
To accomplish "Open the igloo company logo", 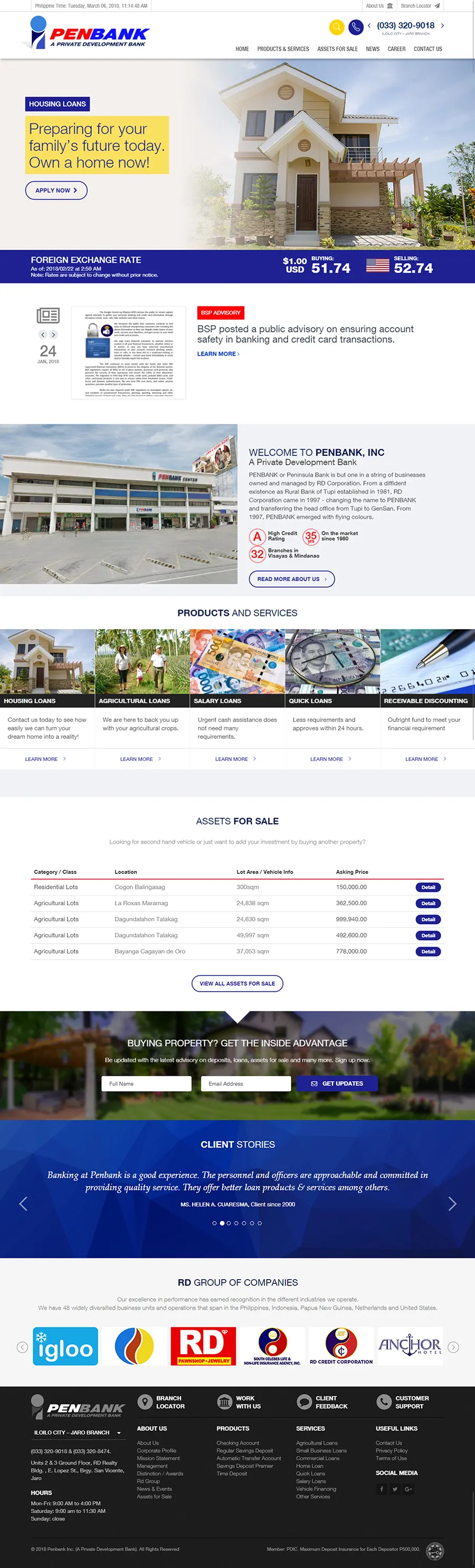I will coord(65,1346).
